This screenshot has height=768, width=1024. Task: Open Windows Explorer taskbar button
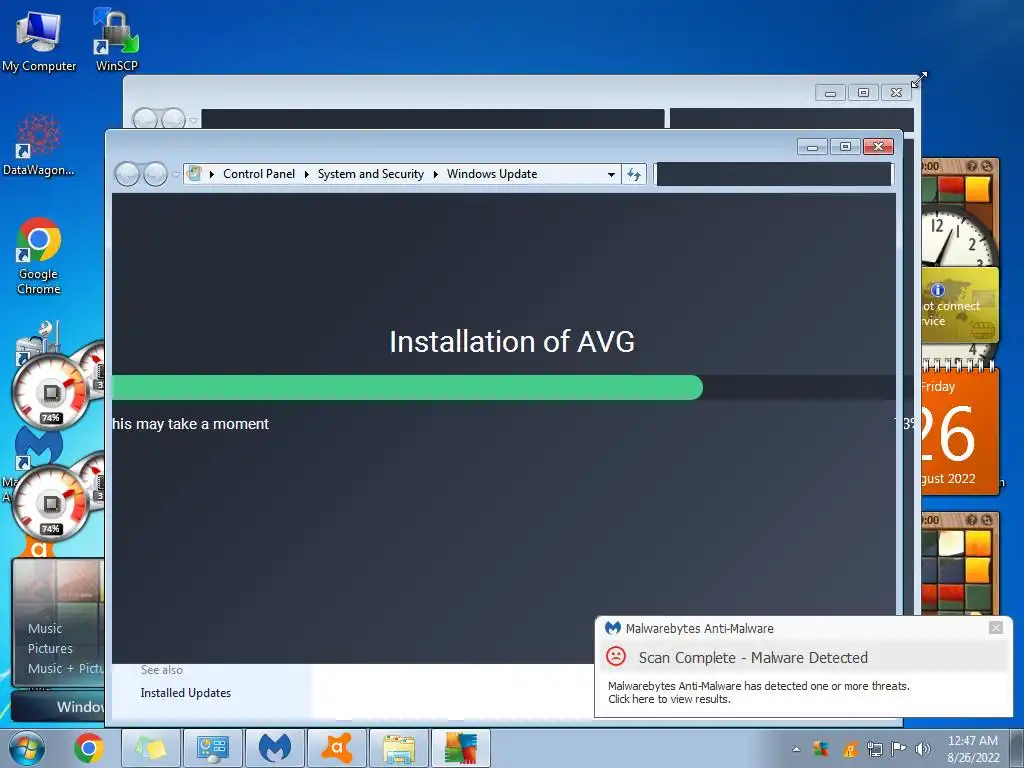click(398, 748)
